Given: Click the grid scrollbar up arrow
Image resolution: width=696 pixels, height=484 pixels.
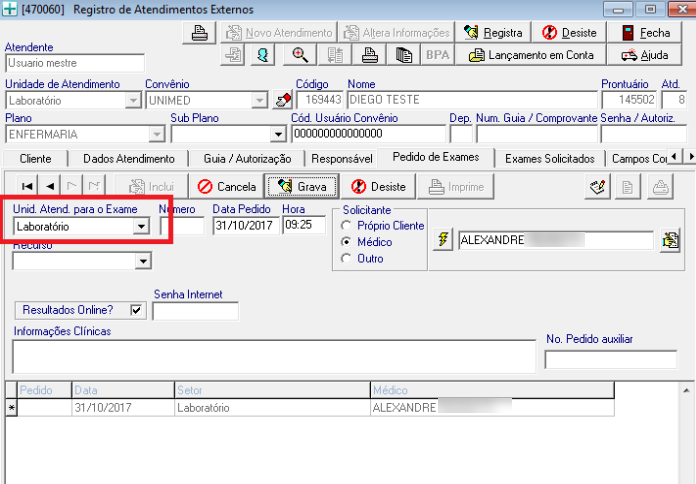Looking at the screenshot, I should coord(686,390).
